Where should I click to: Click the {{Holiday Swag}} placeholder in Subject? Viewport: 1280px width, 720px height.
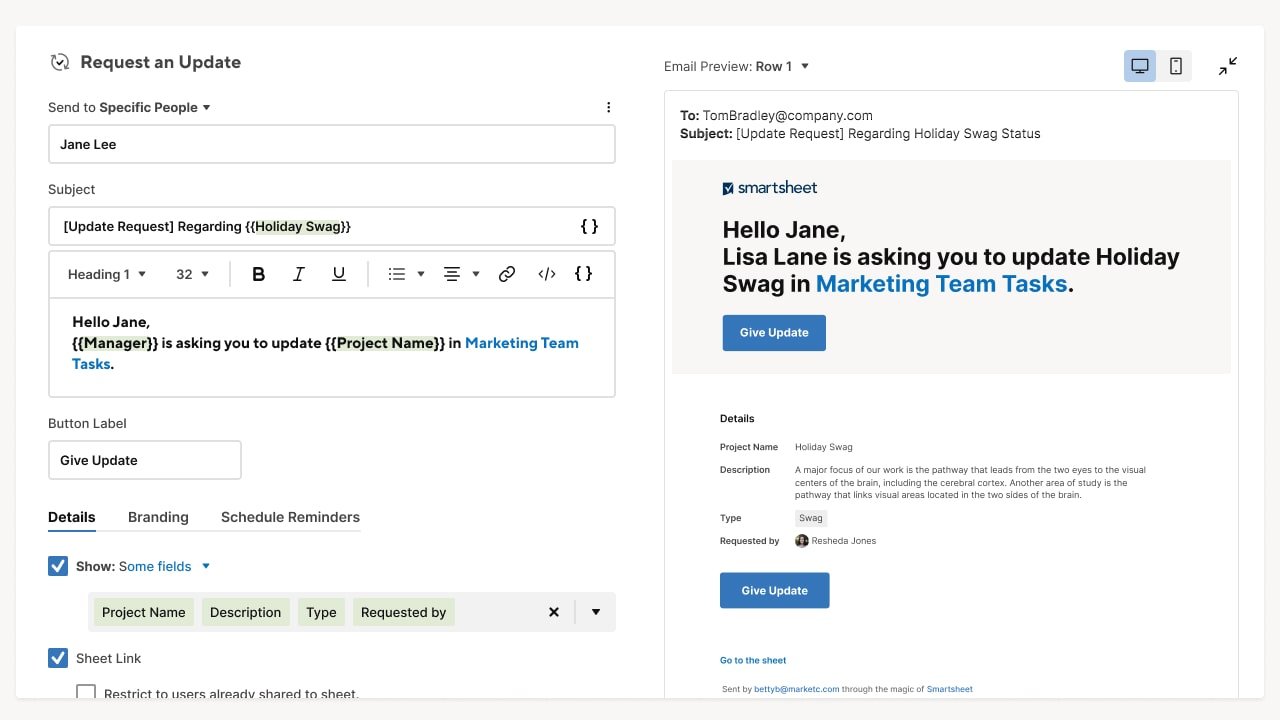298,226
